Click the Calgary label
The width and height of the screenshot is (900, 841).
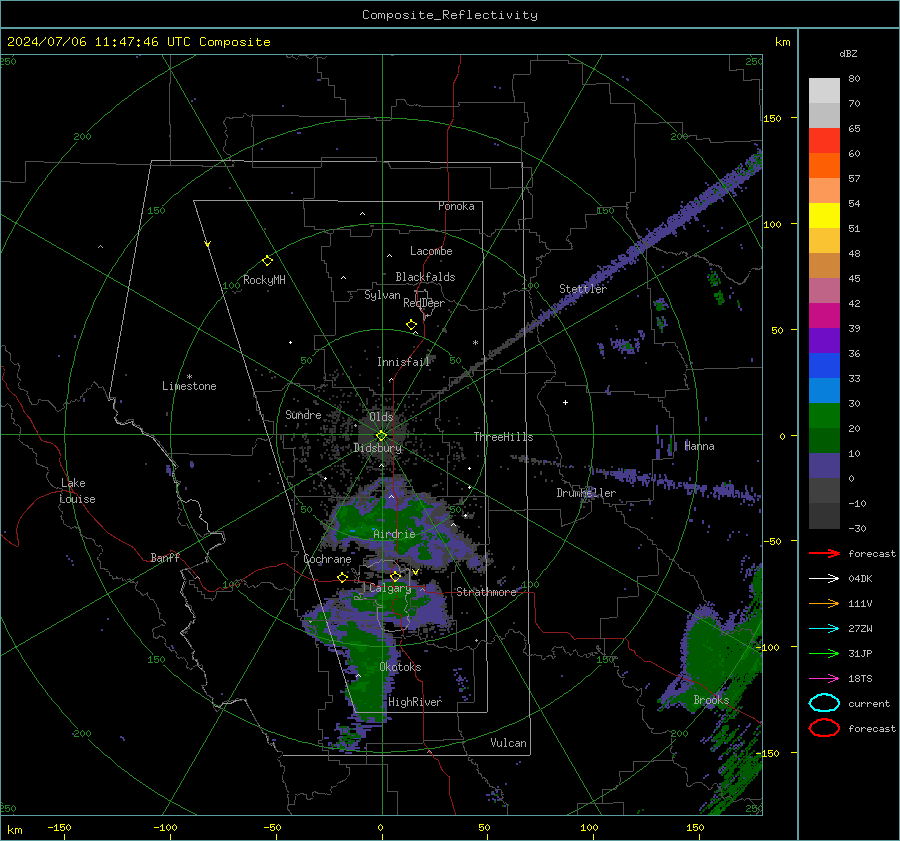[390, 588]
